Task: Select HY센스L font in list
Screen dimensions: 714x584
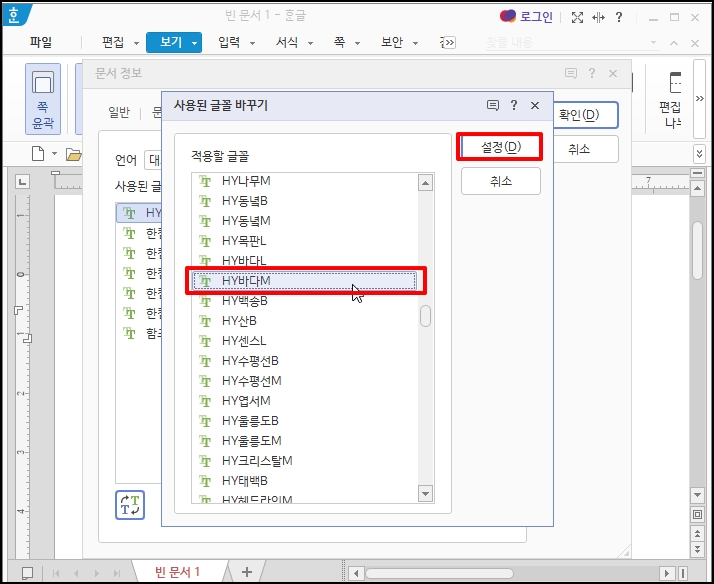Action: pos(304,341)
